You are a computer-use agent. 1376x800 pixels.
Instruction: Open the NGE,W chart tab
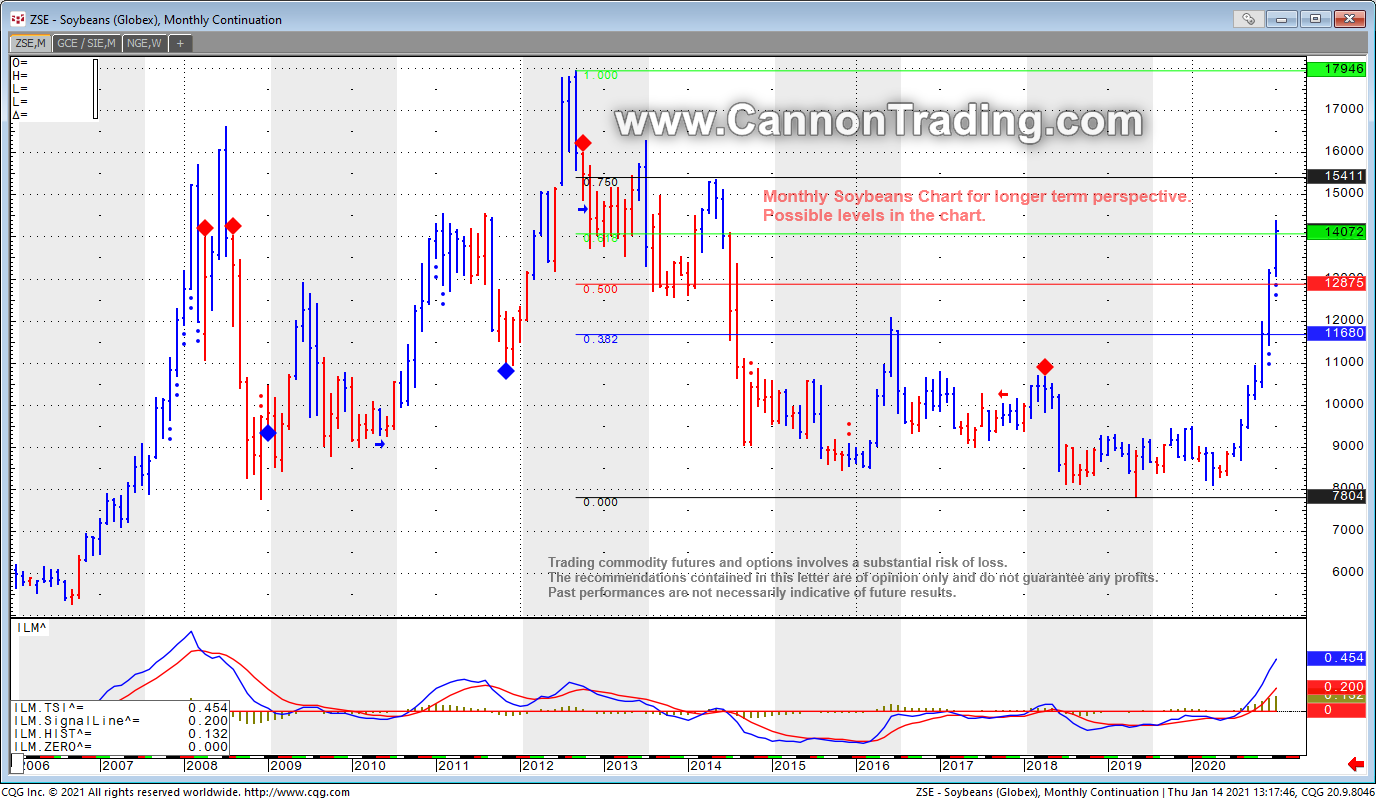coord(144,43)
